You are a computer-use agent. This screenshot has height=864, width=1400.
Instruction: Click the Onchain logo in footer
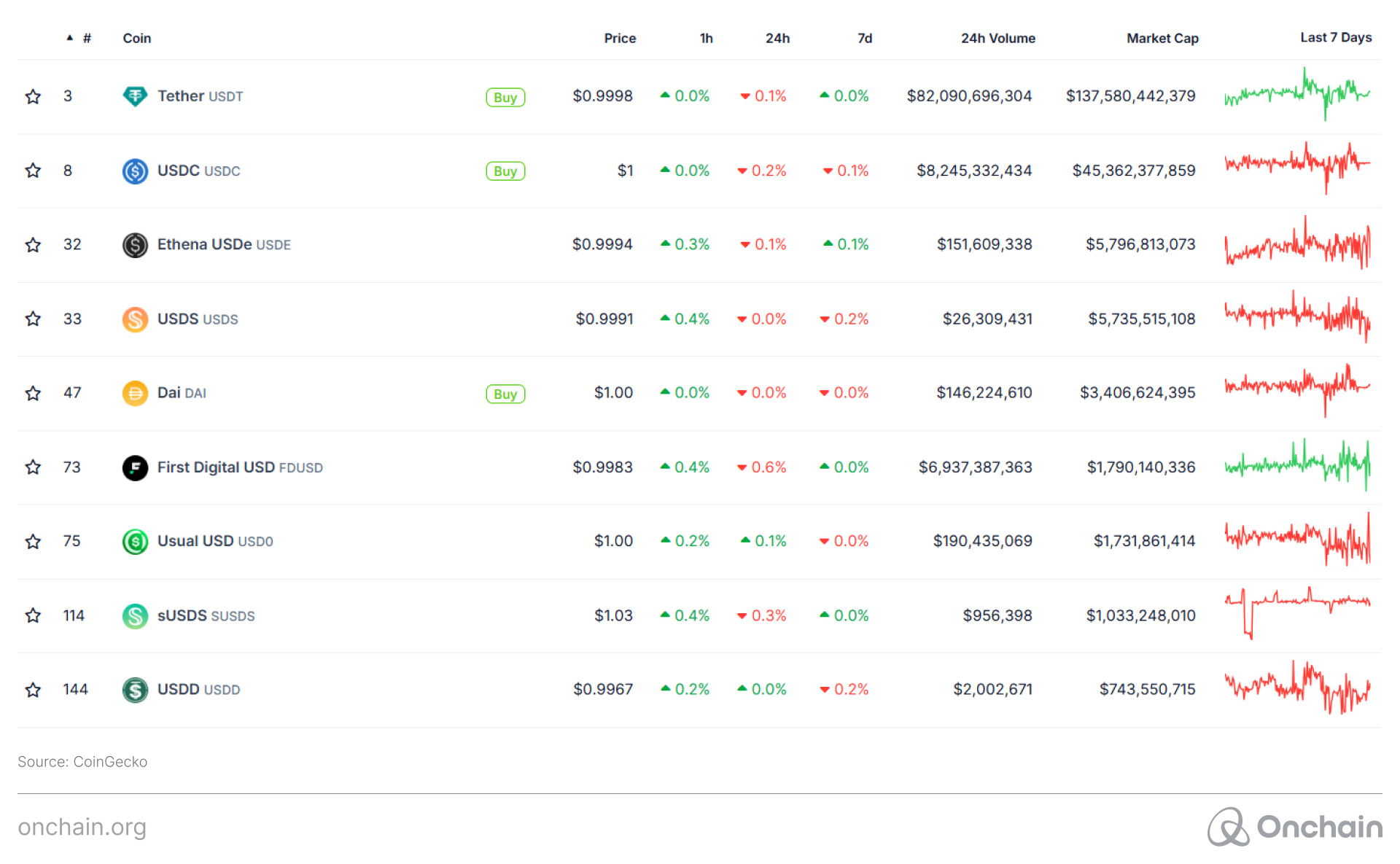click(1295, 827)
